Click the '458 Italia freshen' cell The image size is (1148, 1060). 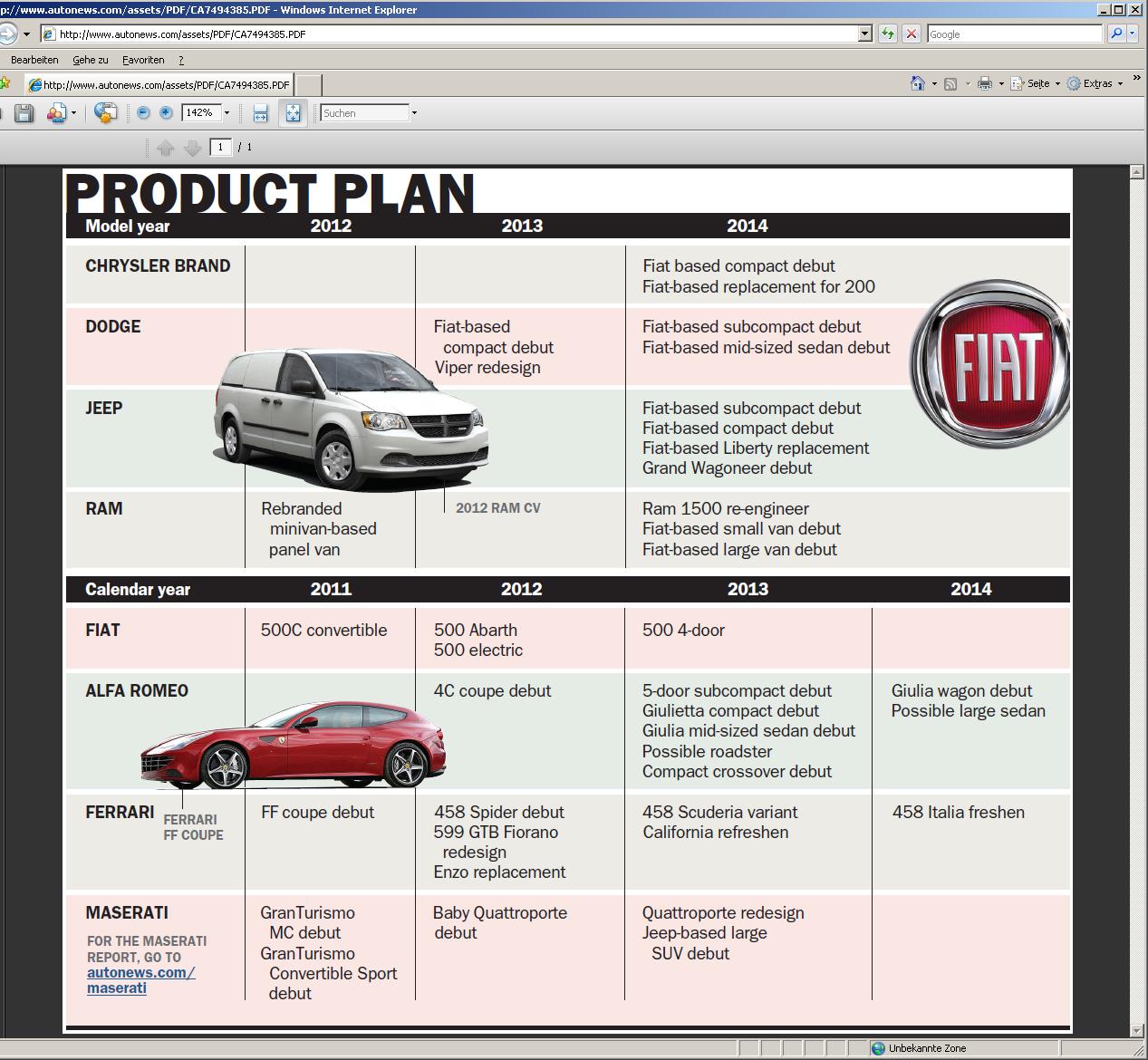click(959, 813)
